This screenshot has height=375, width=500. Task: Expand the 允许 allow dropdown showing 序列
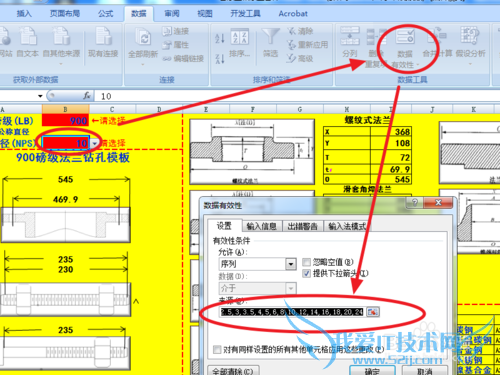[291, 264]
